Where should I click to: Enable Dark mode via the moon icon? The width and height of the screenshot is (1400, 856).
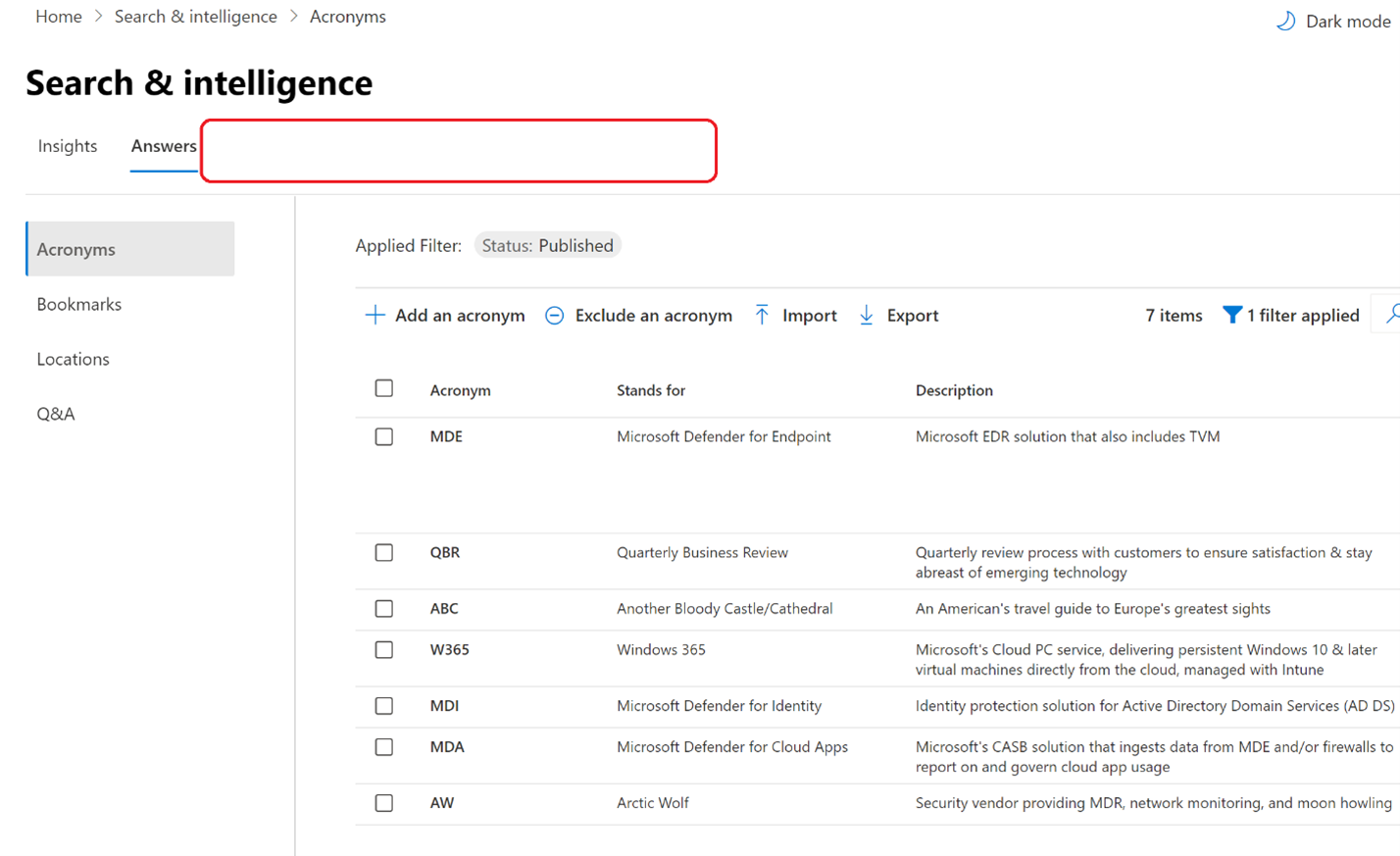coord(1285,20)
